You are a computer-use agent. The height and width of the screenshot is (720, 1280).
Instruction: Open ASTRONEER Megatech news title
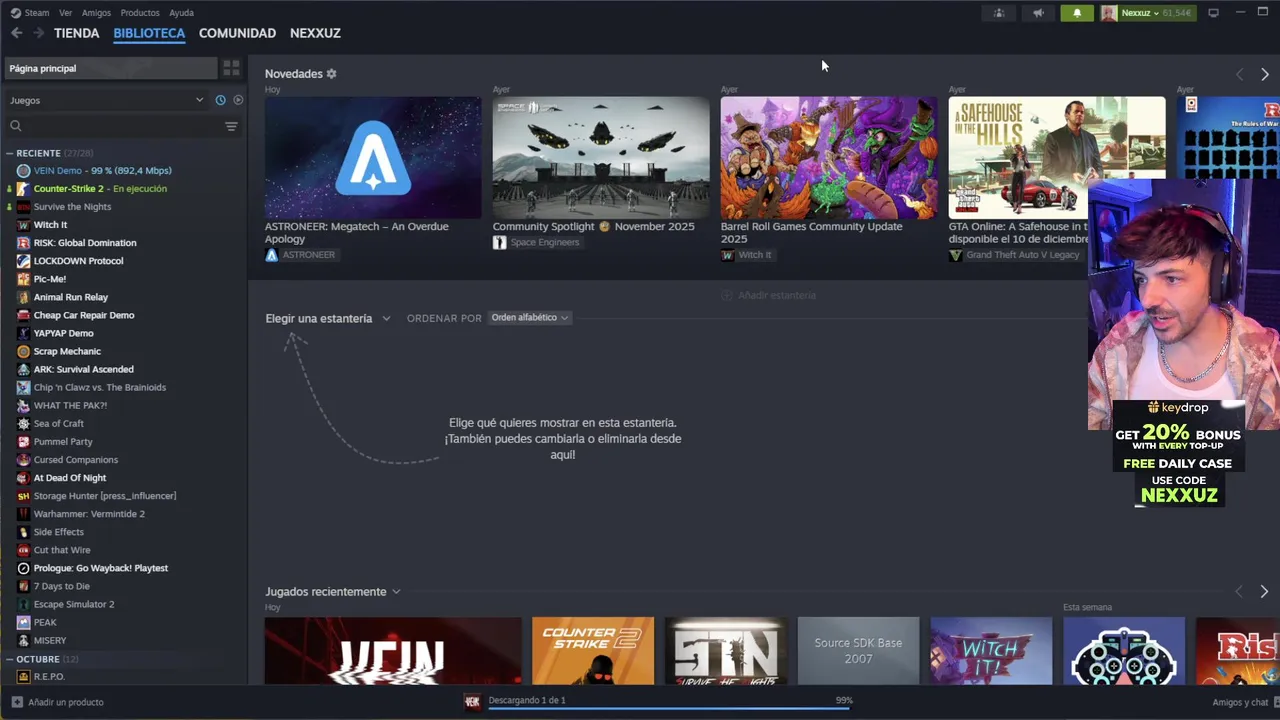pos(357,232)
